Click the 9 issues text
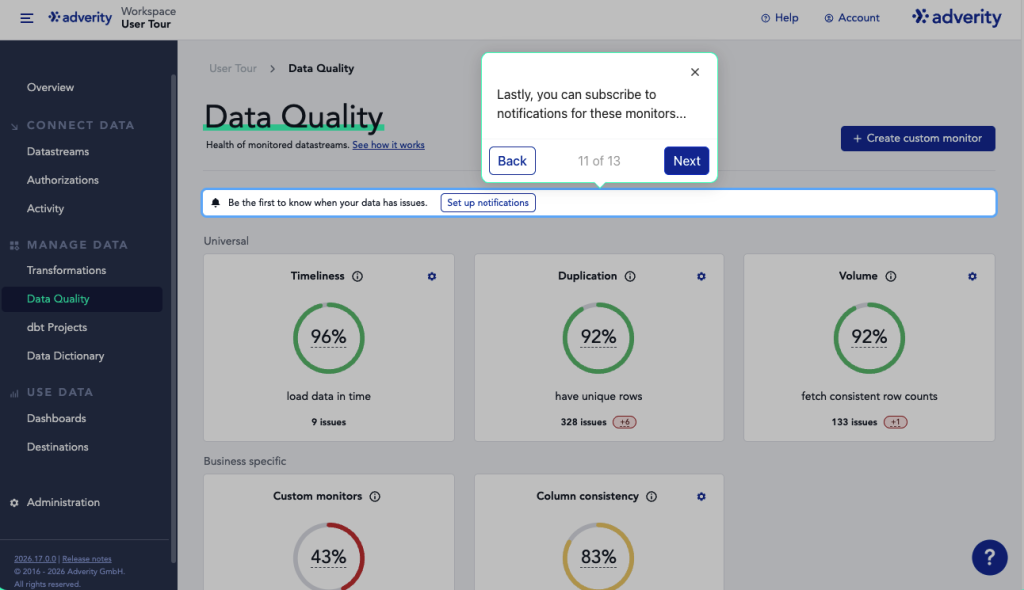Image resolution: width=1024 pixels, height=590 pixels. [x=328, y=423]
